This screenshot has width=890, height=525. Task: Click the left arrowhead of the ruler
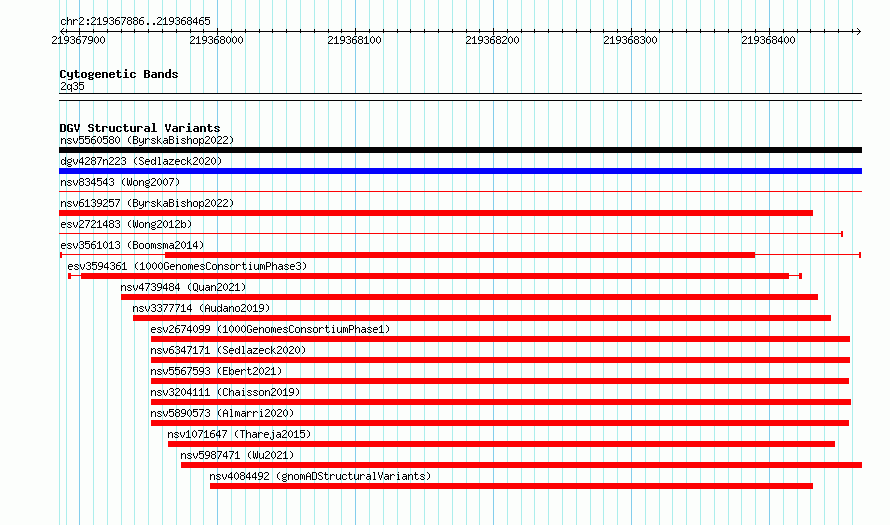pyautogui.click(x=62, y=31)
